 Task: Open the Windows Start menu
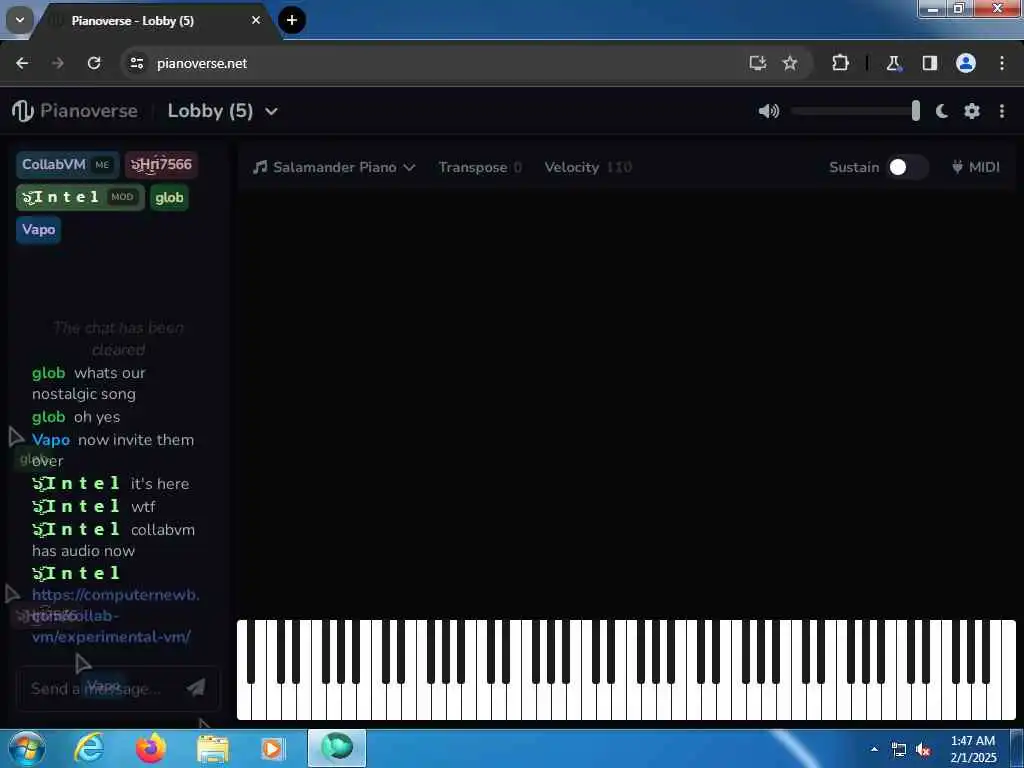click(26, 748)
